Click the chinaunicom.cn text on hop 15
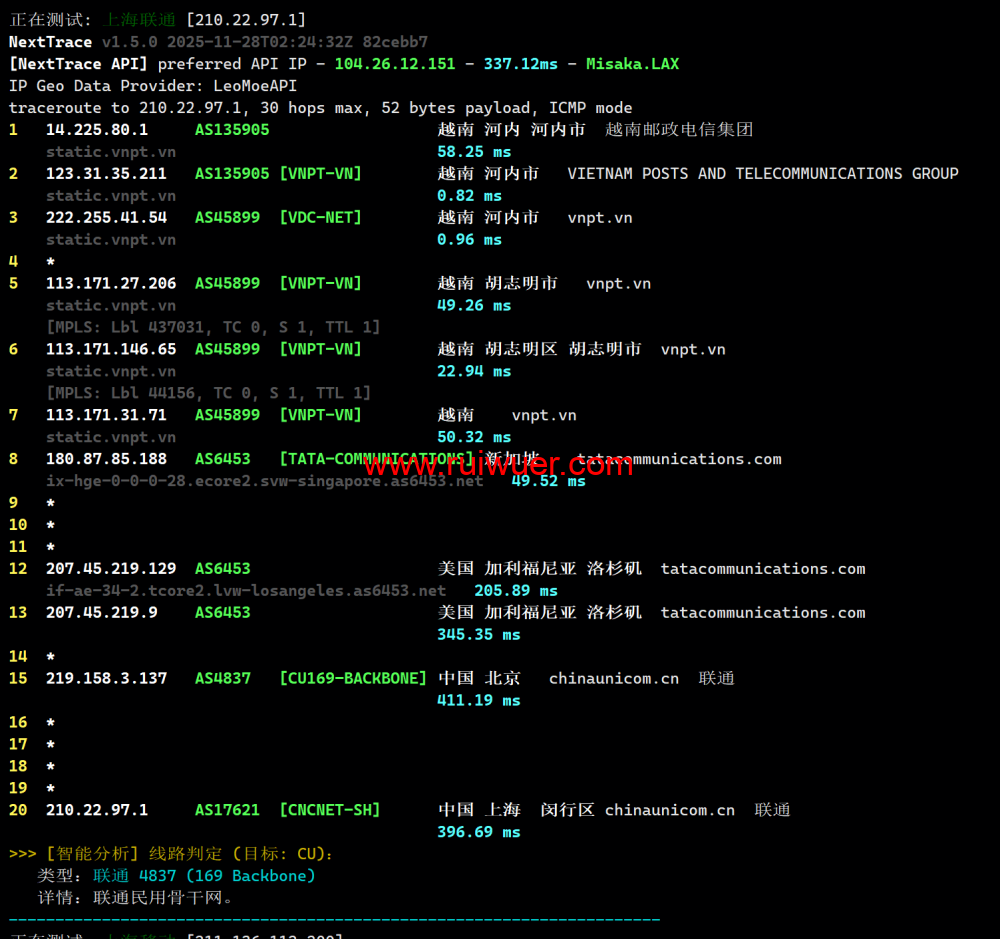This screenshot has width=1000, height=939. pyautogui.click(x=613, y=679)
